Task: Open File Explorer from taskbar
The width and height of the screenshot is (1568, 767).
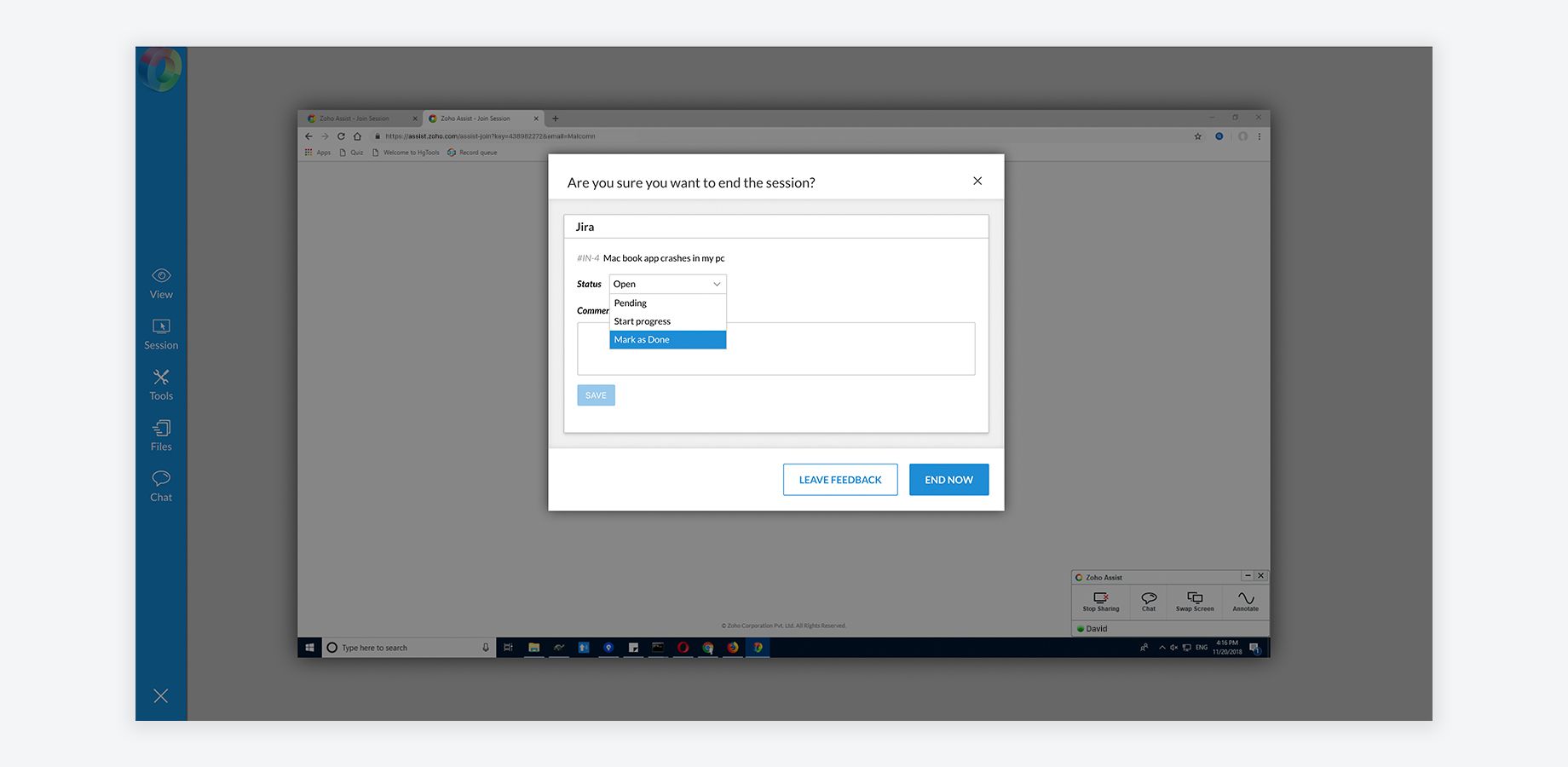Action: click(x=533, y=648)
